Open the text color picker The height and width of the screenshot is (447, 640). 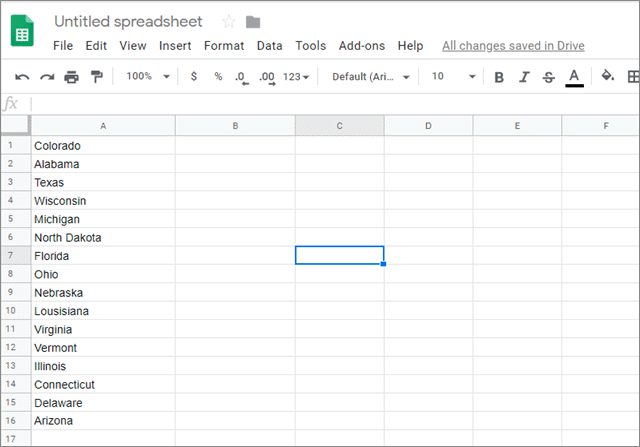pyautogui.click(x=574, y=77)
